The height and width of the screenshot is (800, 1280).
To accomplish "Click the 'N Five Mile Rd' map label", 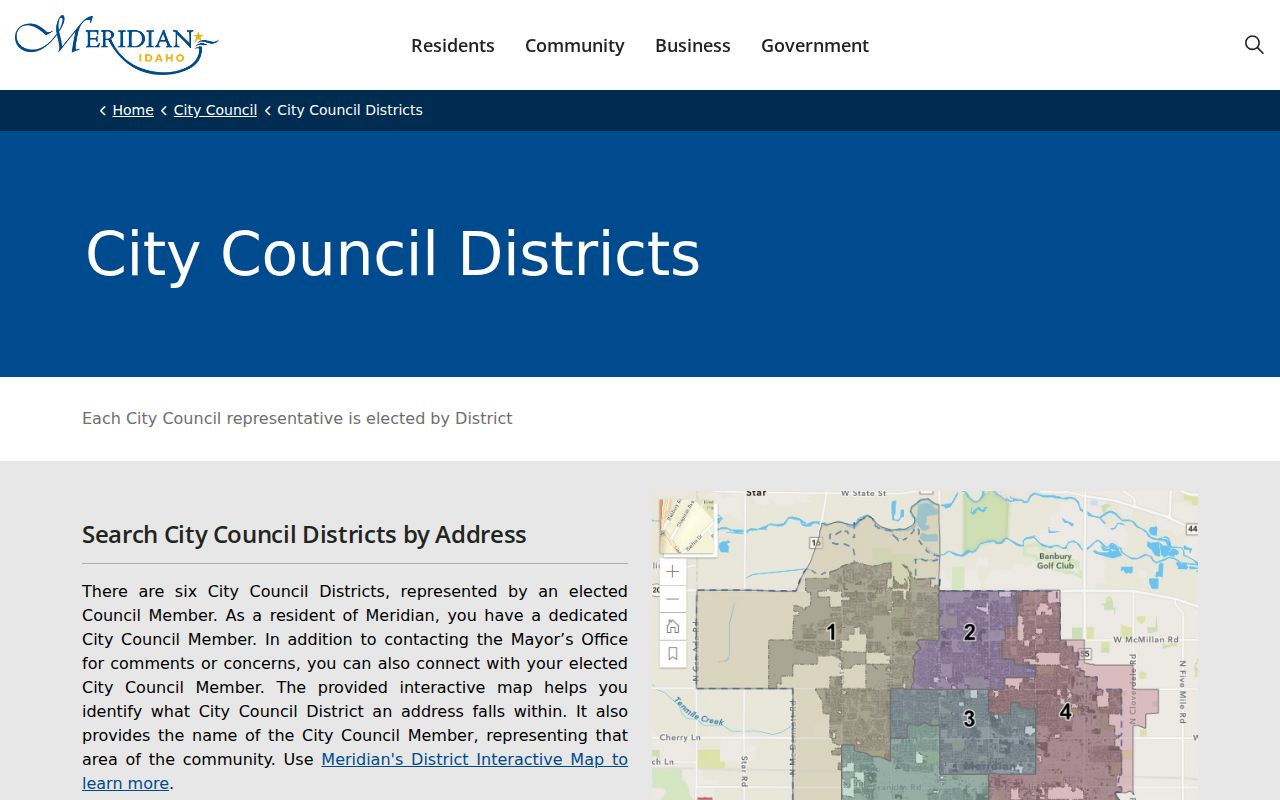I will tap(1183, 690).
